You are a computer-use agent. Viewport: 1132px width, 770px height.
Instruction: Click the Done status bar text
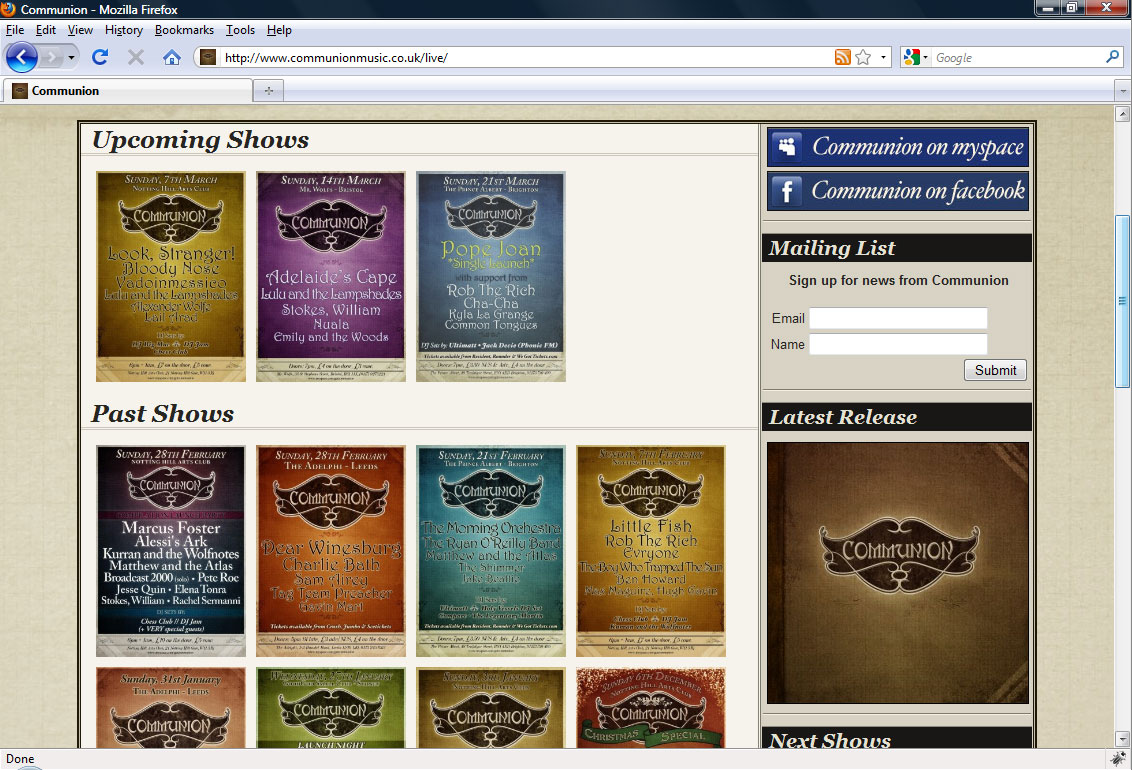[20, 758]
